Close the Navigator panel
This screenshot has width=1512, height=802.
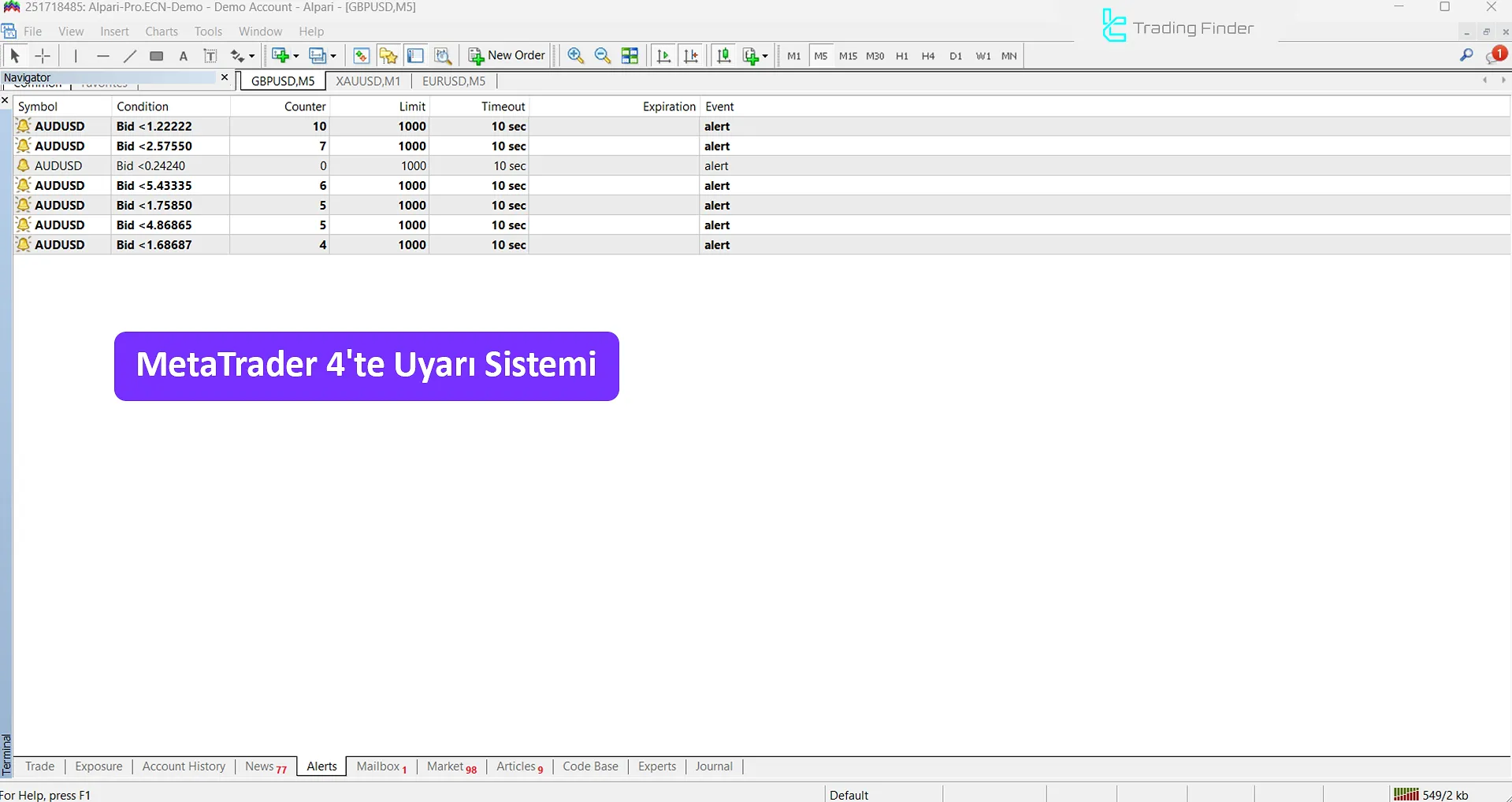(x=225, y=77)
